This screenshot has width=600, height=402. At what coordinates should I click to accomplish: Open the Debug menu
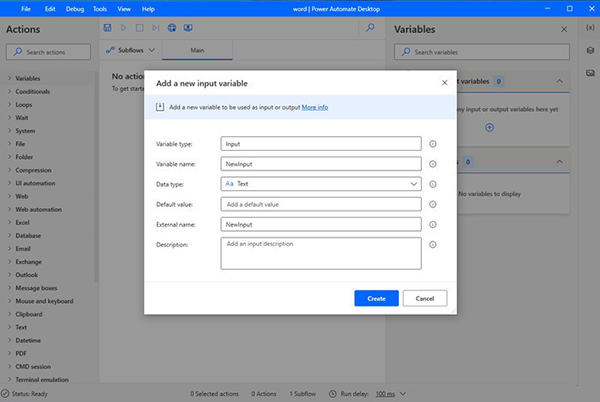tap(74, 8)
